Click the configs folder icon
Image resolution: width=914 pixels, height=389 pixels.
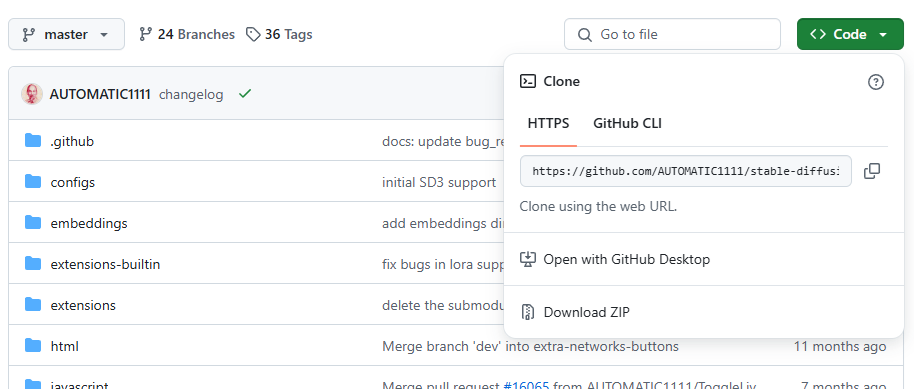click(33, 182)
